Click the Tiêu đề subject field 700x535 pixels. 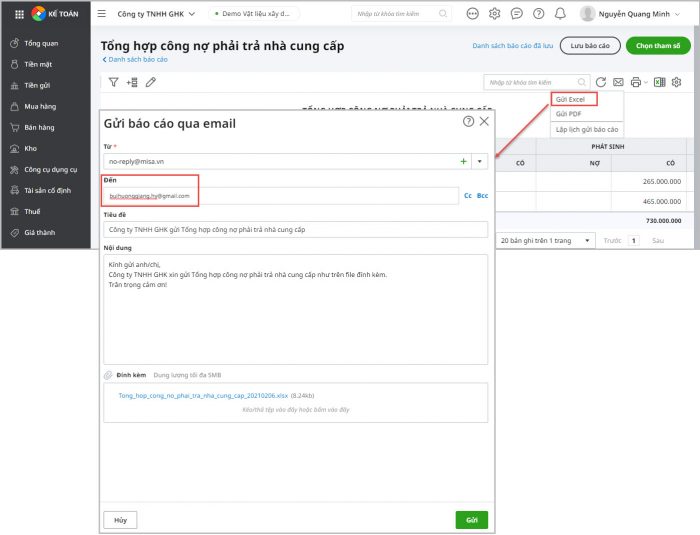(x=296, y=230)
